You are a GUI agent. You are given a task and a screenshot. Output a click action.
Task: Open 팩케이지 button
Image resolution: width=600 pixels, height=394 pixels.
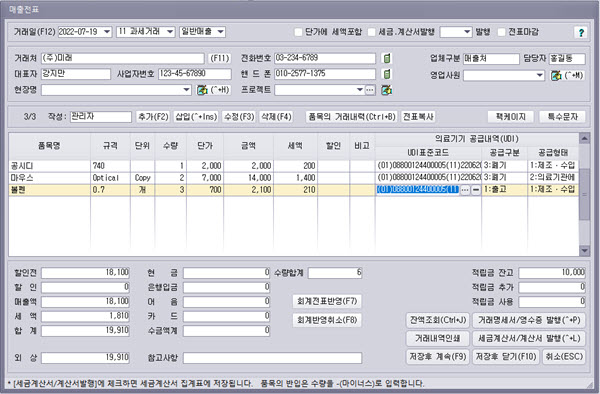pyautogui.click(x=510, y=117)
